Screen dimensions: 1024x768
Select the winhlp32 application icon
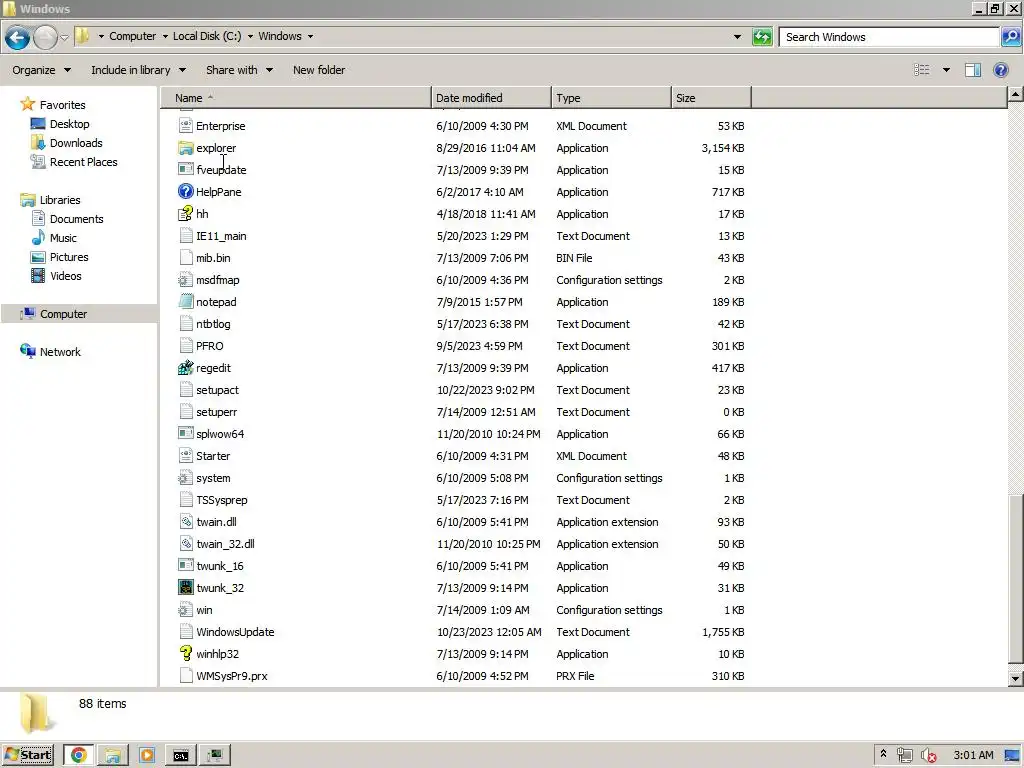tap(185, 654)
